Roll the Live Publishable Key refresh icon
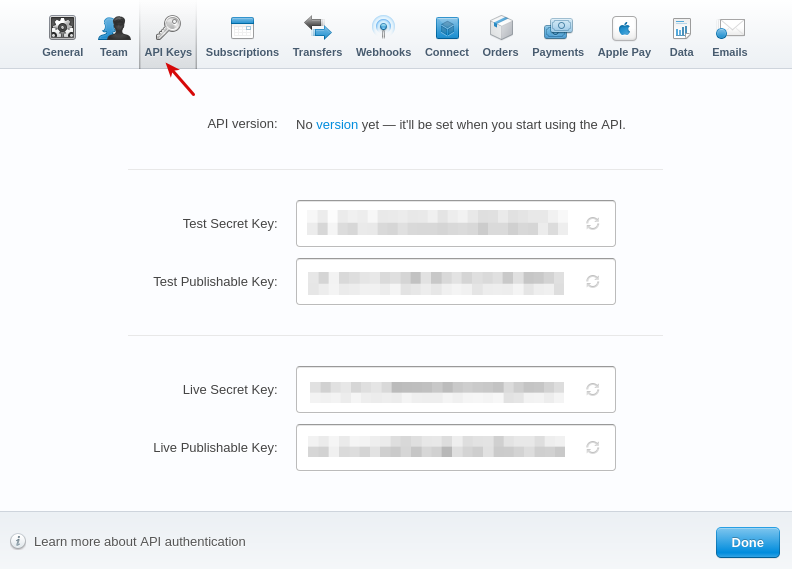The width and height of the screenshot is (792, 569). point(592,447)
